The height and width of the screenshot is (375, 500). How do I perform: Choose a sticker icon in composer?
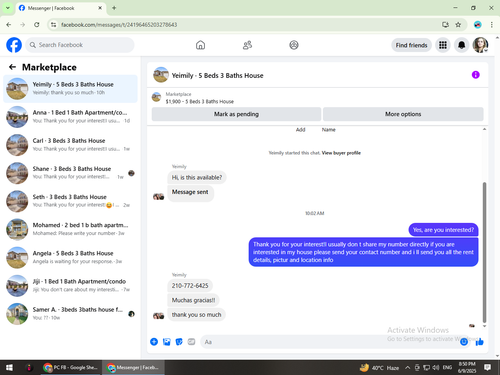(x=179, y=342)
